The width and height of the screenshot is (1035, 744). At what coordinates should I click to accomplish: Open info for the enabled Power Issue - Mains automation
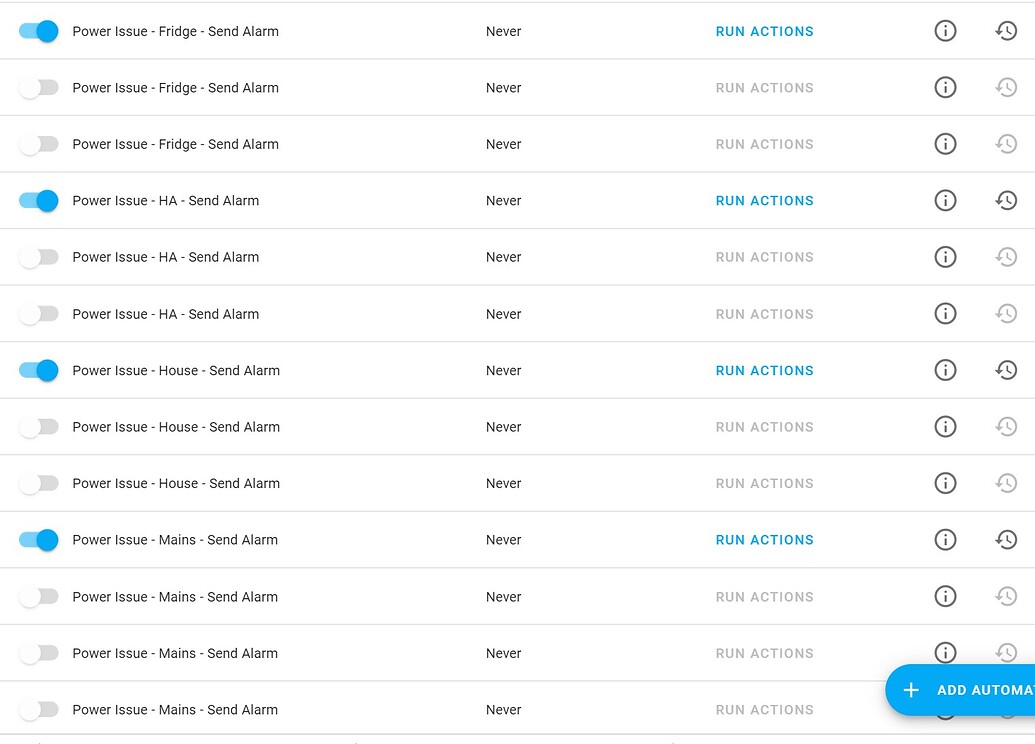(x=945, y=539)
